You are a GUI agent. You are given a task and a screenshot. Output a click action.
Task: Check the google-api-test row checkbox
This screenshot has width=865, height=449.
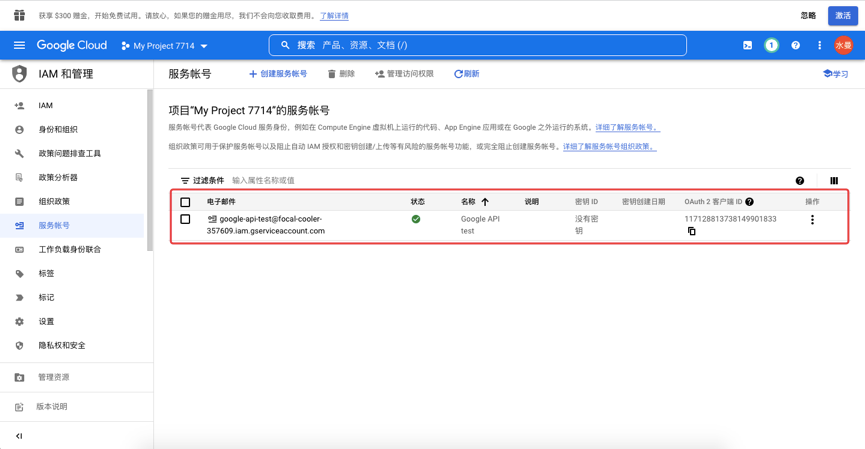185,220
